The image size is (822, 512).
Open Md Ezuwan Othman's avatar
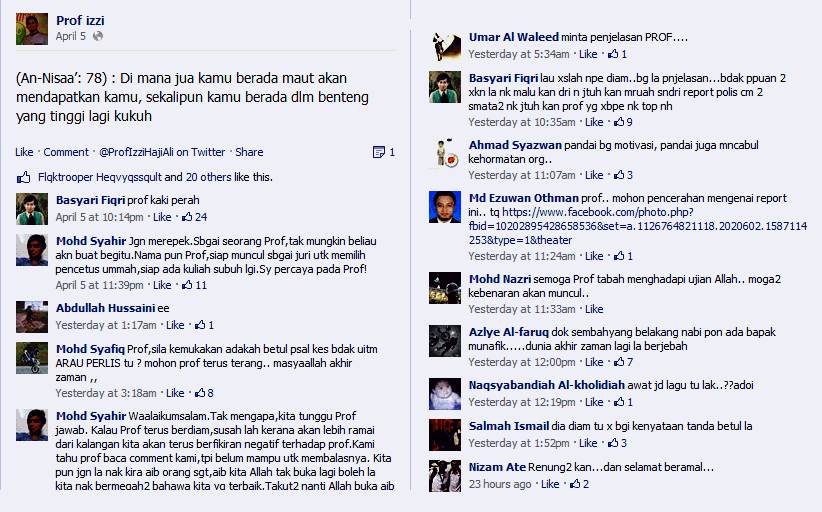click(445, 207)
